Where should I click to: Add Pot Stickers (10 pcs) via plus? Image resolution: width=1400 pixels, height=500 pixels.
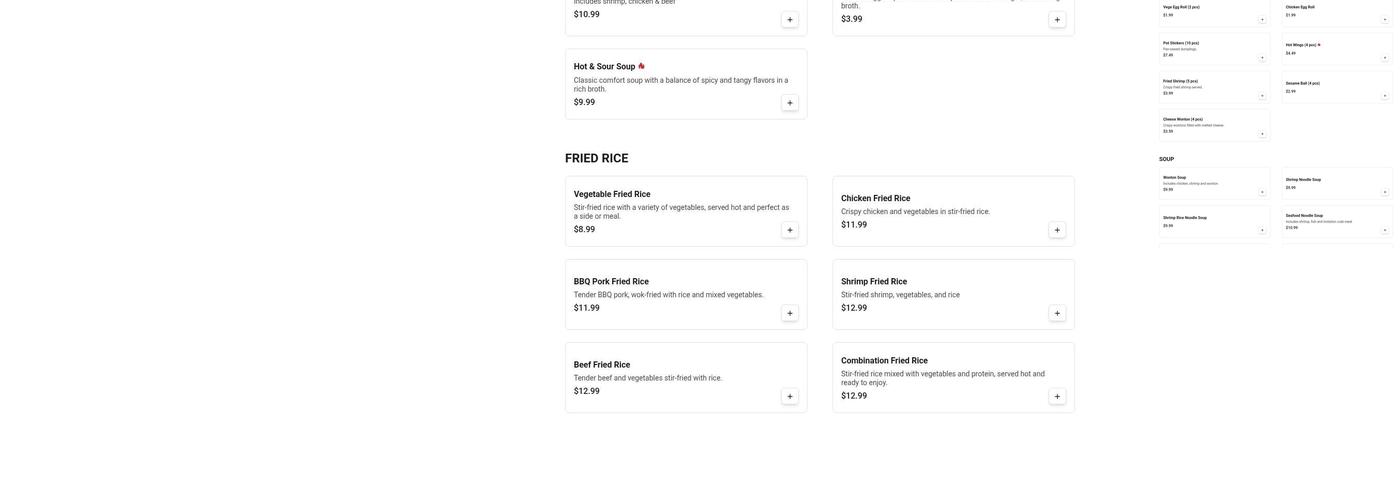coord(1262,57)
